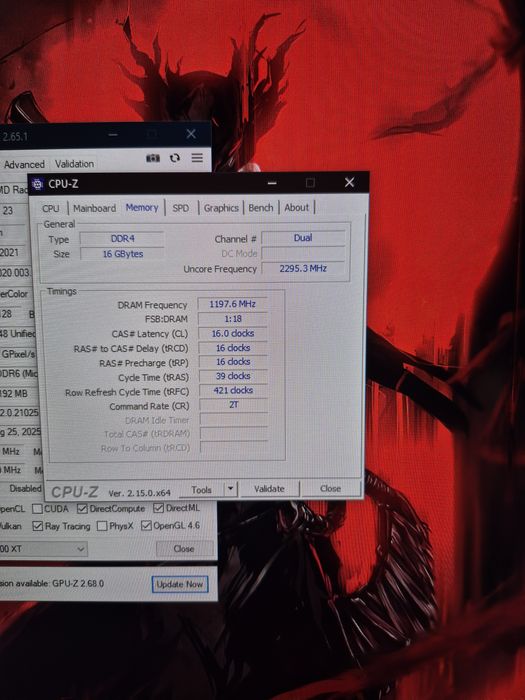Image resolution: width=525 pixels, height=700 pixels.
Task: Open the Mainboard tab in CPU-Z
Action: (x=94, y=208)
